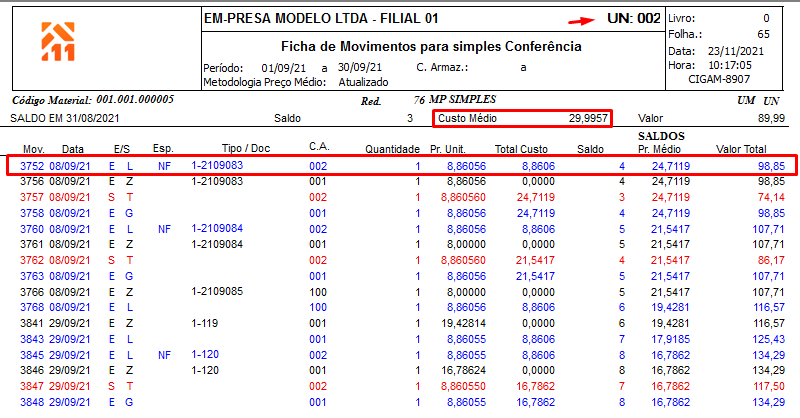The height and width of the screenshot is (418, 800).
Task: Click the UN: 002 label
Action: (x=634, y=18)
